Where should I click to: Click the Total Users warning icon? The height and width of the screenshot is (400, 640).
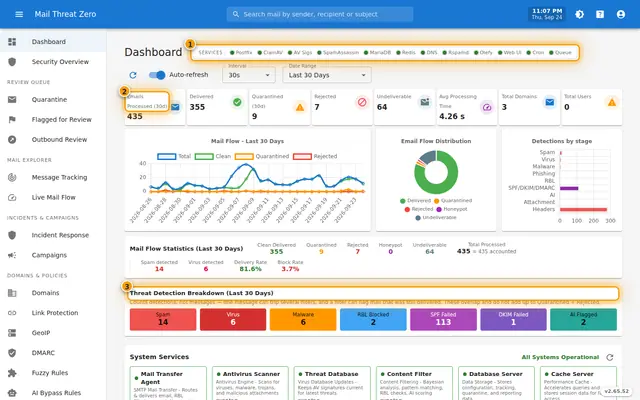pos(612,102)
